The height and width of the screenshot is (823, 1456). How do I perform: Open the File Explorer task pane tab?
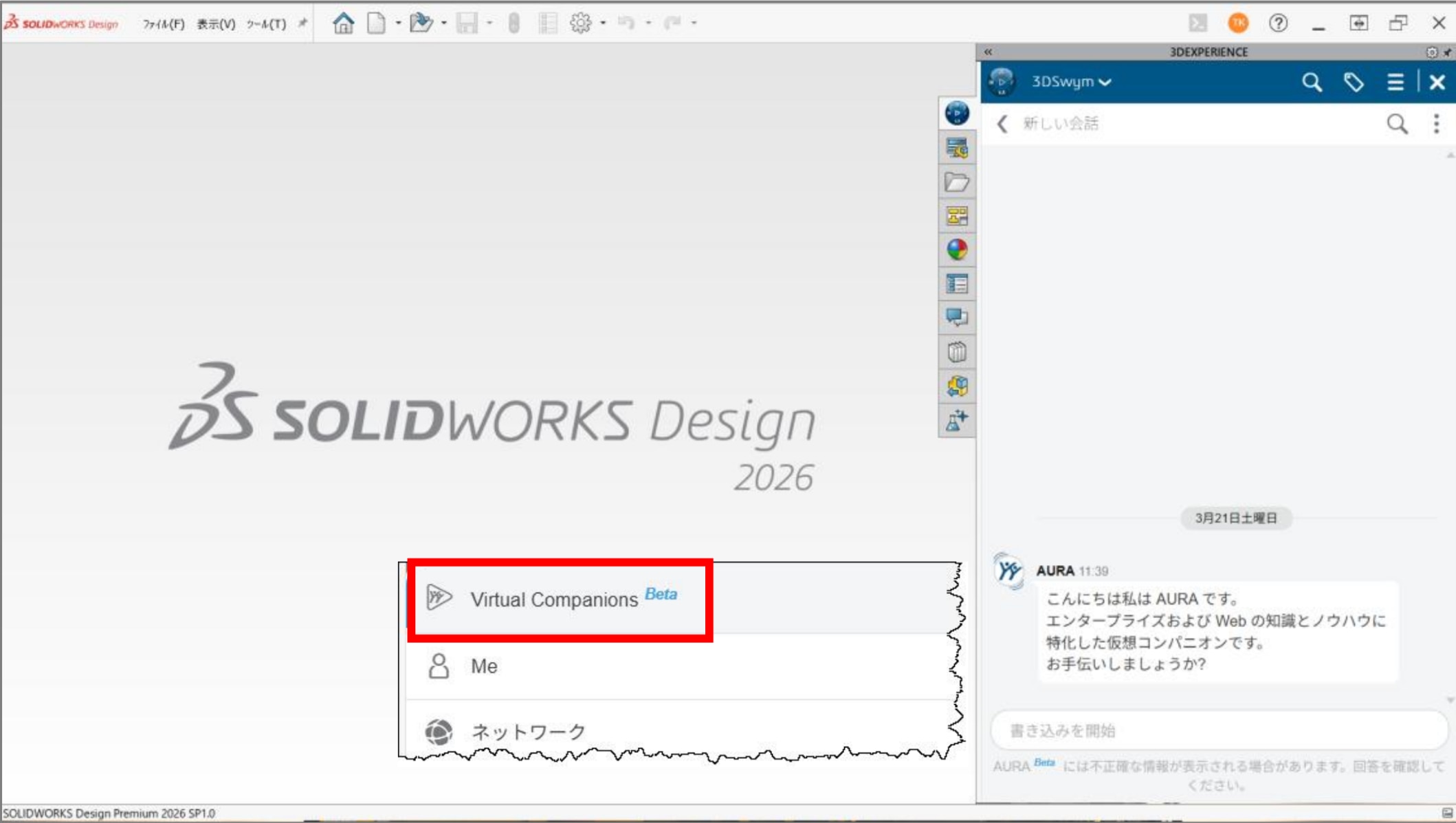click(957, 216)
